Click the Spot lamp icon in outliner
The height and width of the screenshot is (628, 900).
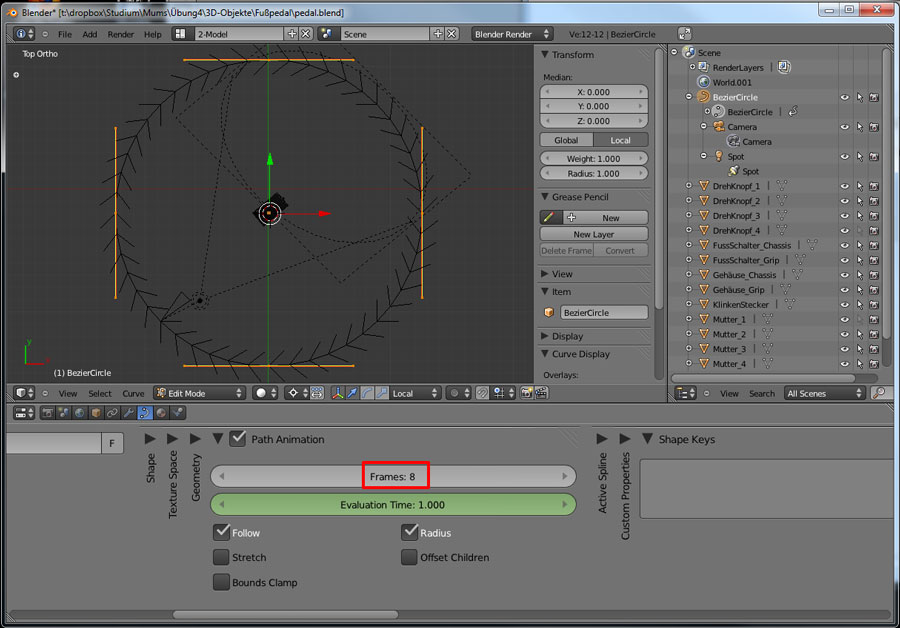point(719,157)
